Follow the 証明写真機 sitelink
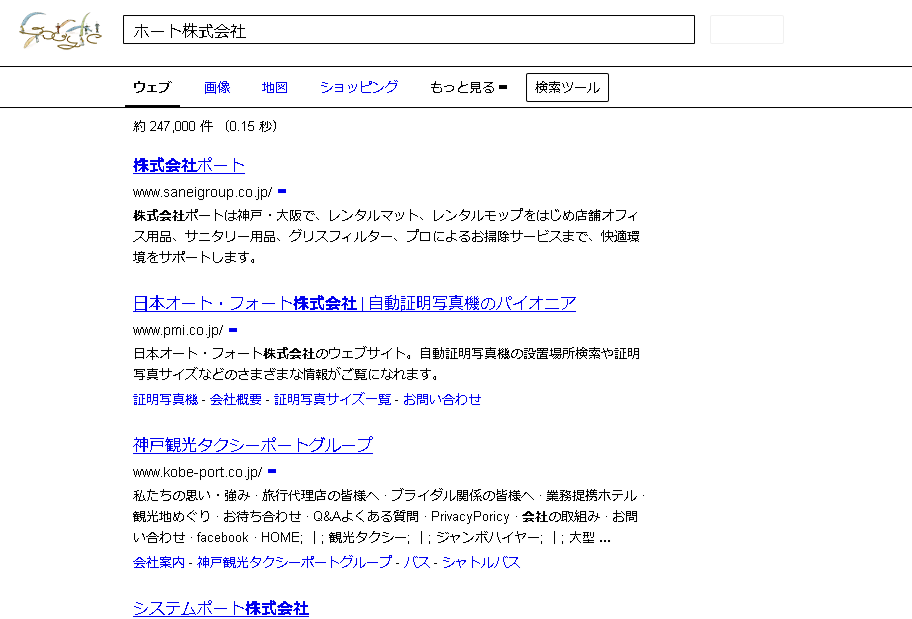Viewport: 912px width, 619px height. click(x=165, y=399)
